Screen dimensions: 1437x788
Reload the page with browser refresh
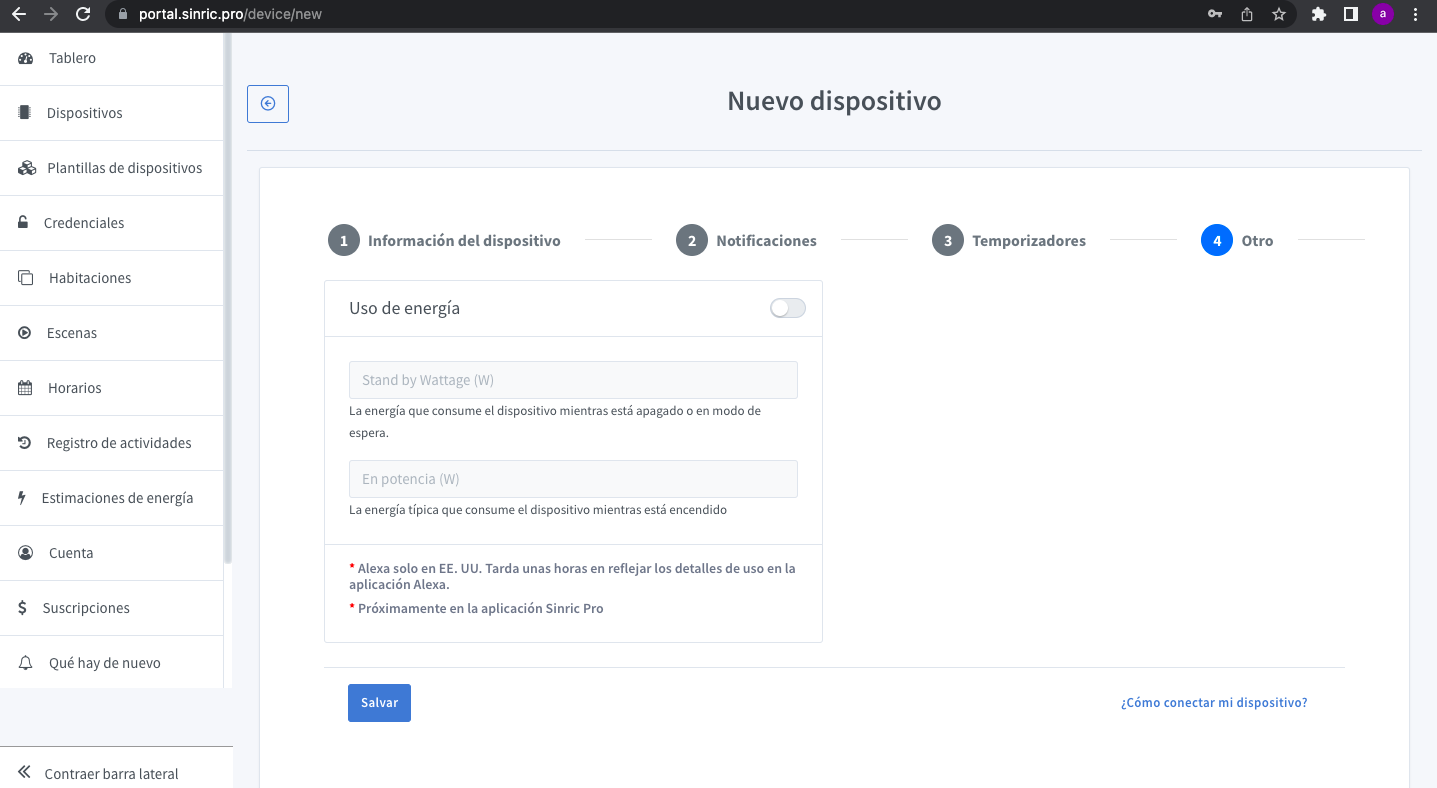(x=83, y=14)
